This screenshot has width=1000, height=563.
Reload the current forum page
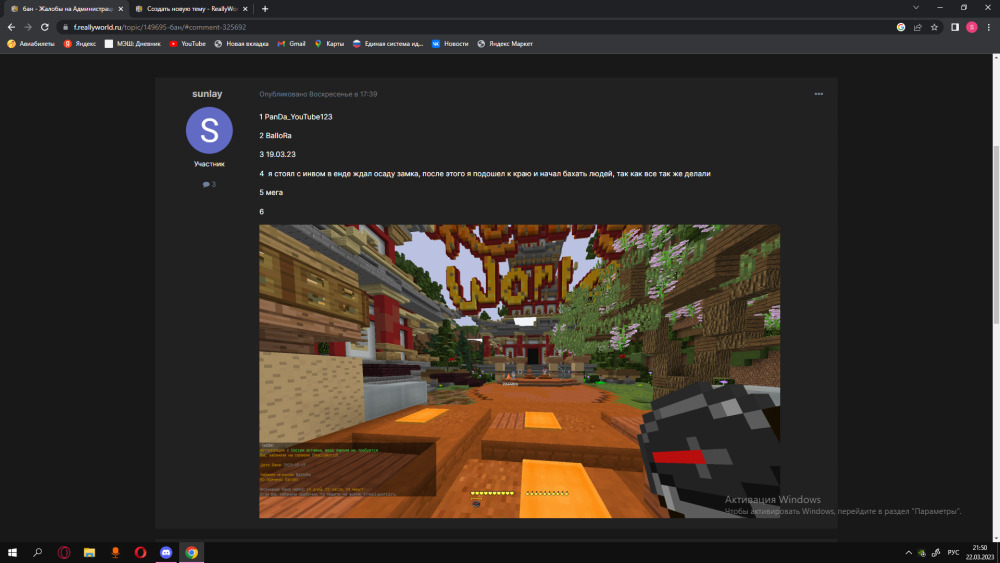coord(45,27)
